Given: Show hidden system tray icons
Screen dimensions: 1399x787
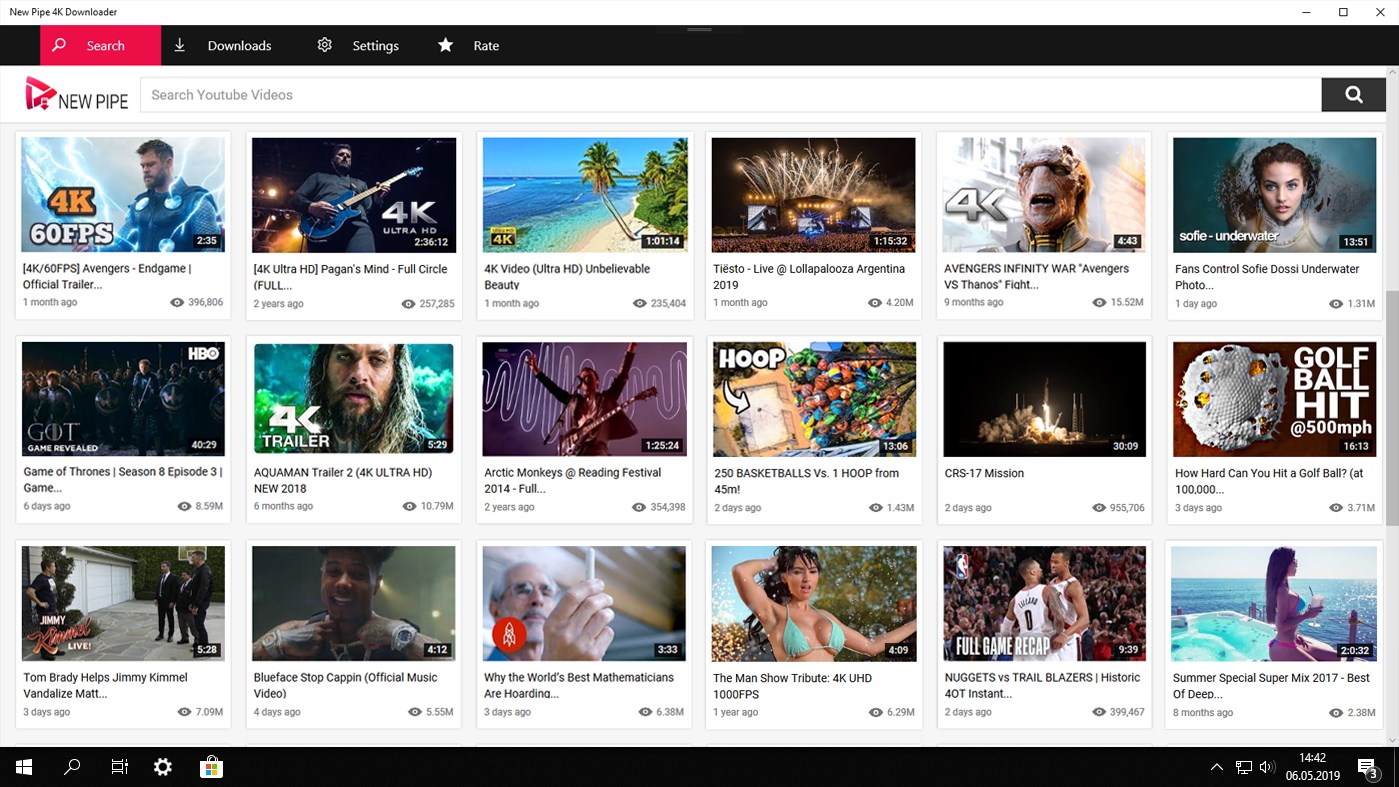Looking at the screenshot, I should 1216,767.
